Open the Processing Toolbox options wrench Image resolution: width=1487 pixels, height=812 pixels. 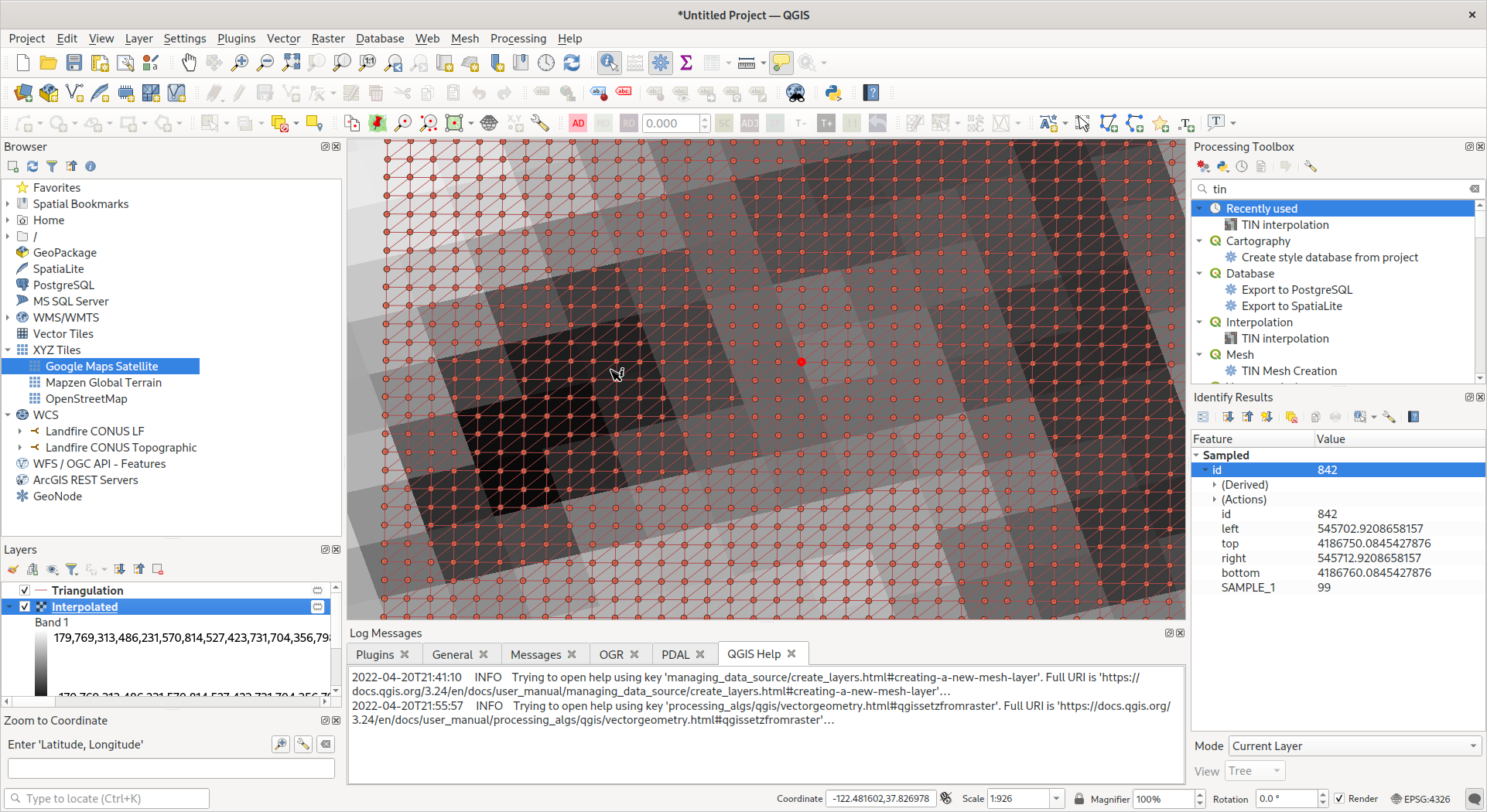(x=1311, y=166)
